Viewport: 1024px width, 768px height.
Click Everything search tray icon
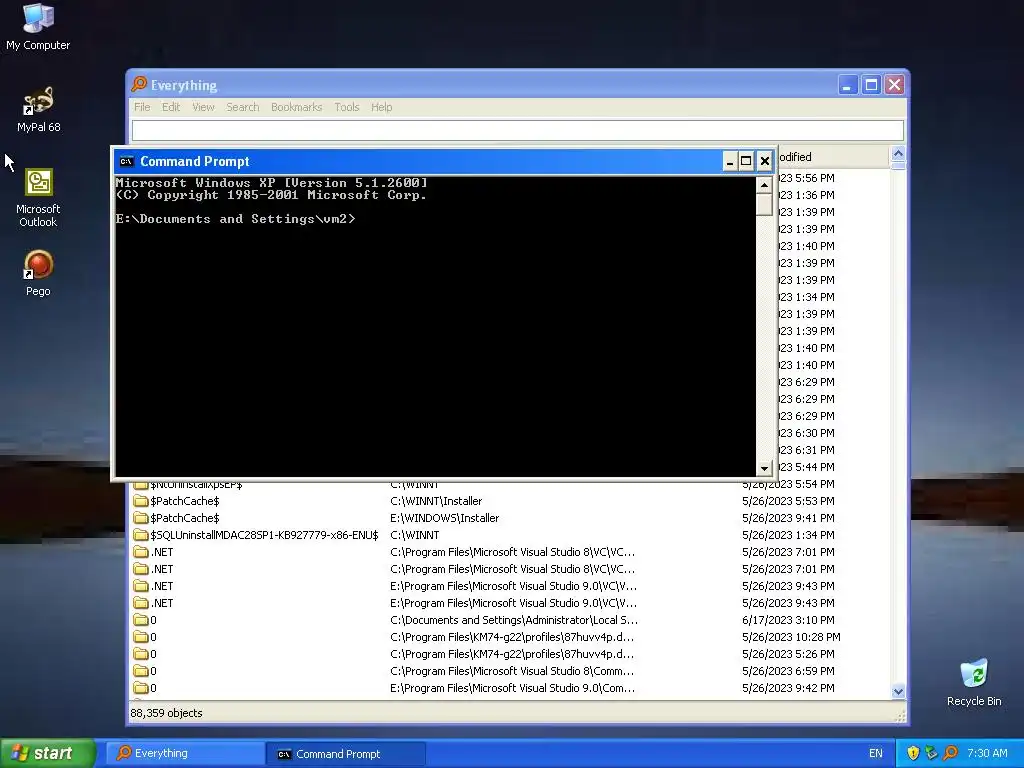click(x=951, y=753)
